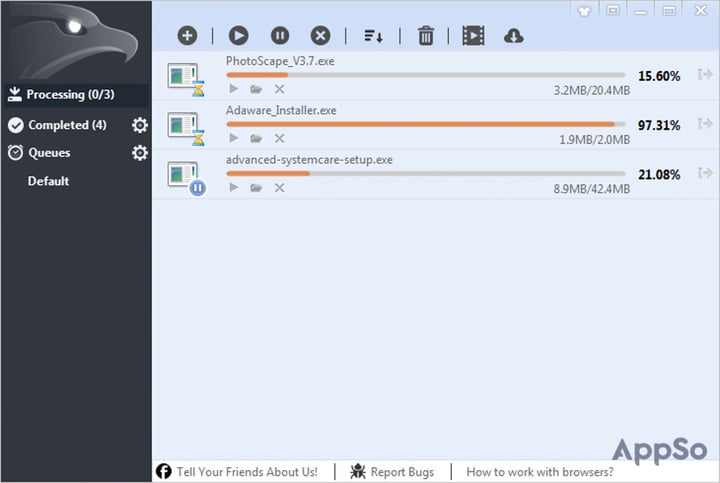Pause all downloads using toolbar pause icon

[280, 36]
